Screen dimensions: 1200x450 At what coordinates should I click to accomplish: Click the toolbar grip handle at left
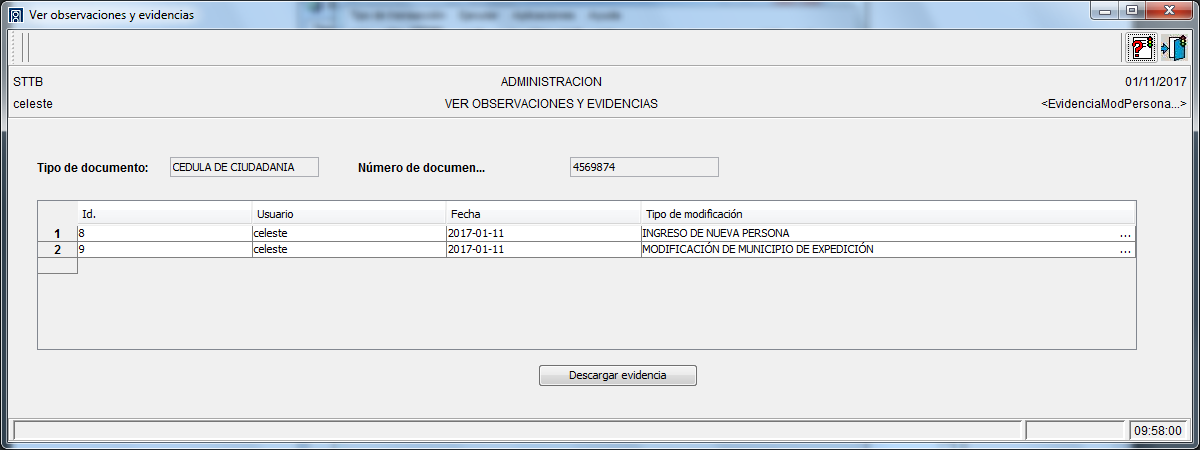[22, 47]
